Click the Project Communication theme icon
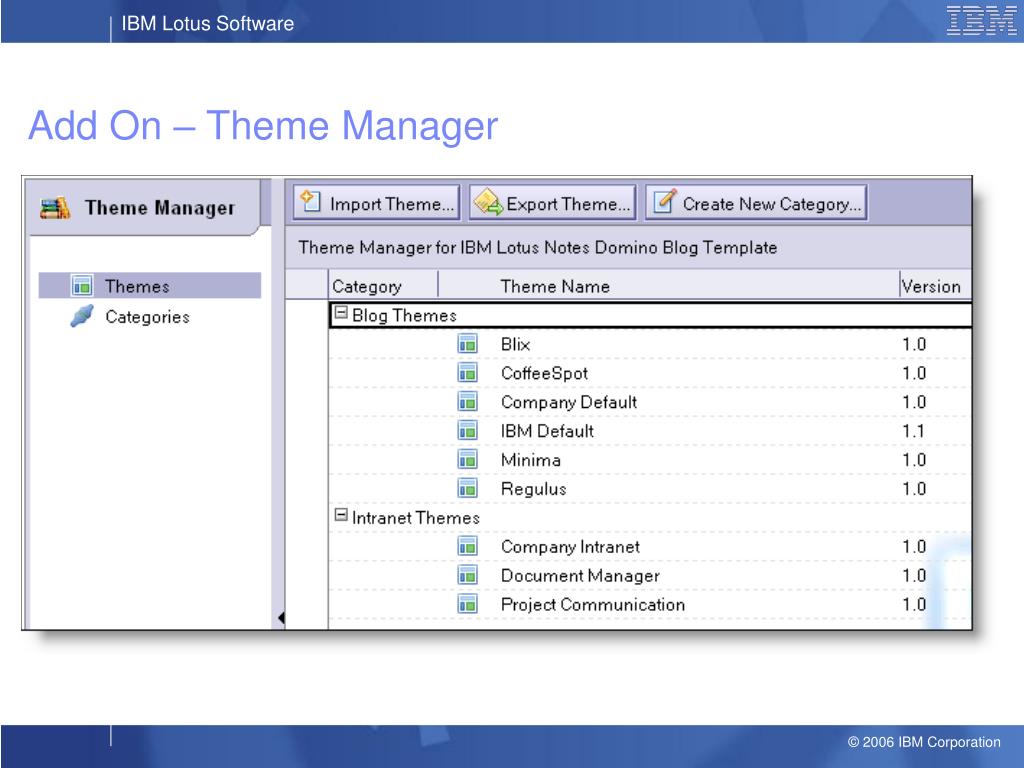 [468, 604]
